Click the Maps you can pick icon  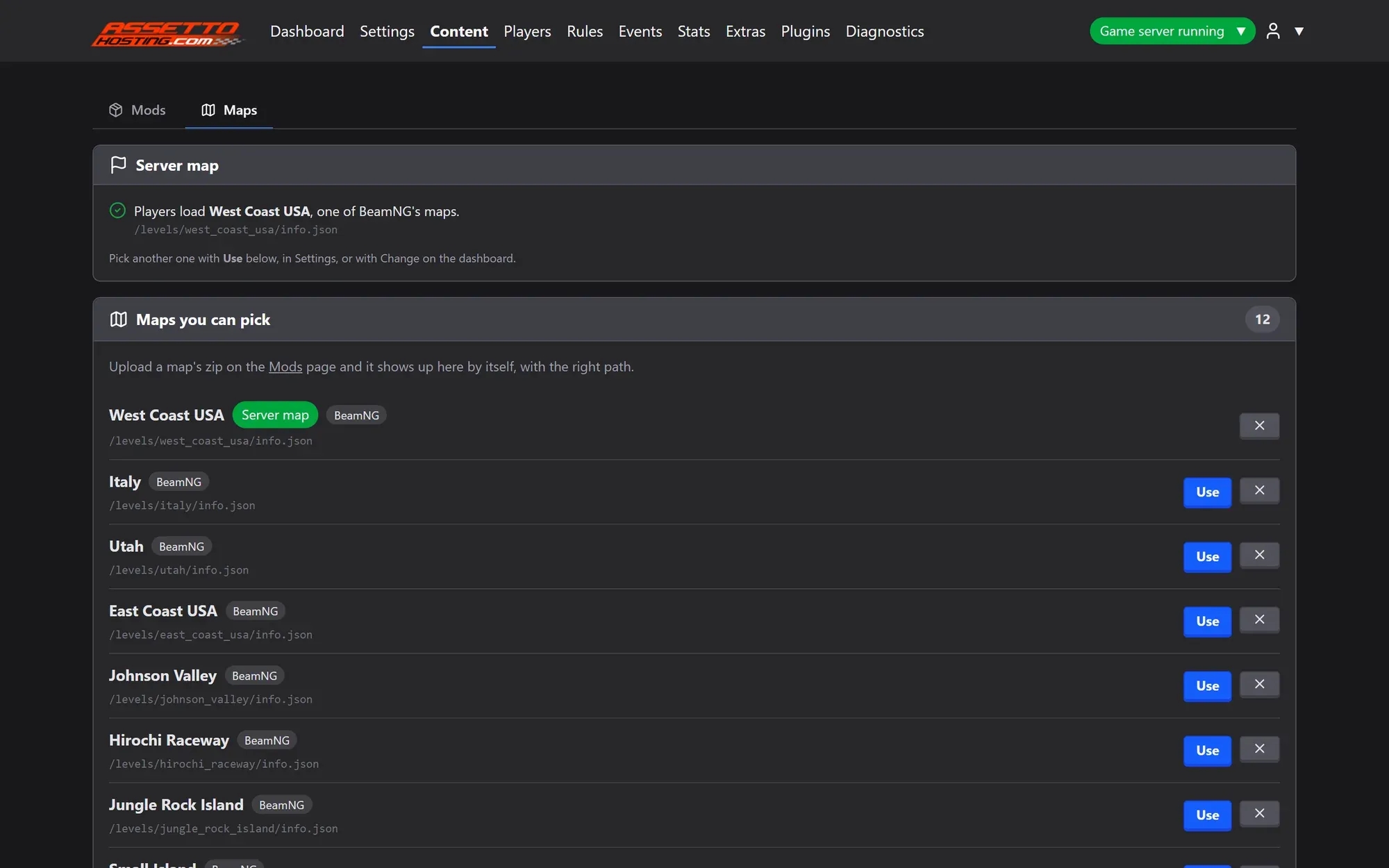click(x=118, y=319)
